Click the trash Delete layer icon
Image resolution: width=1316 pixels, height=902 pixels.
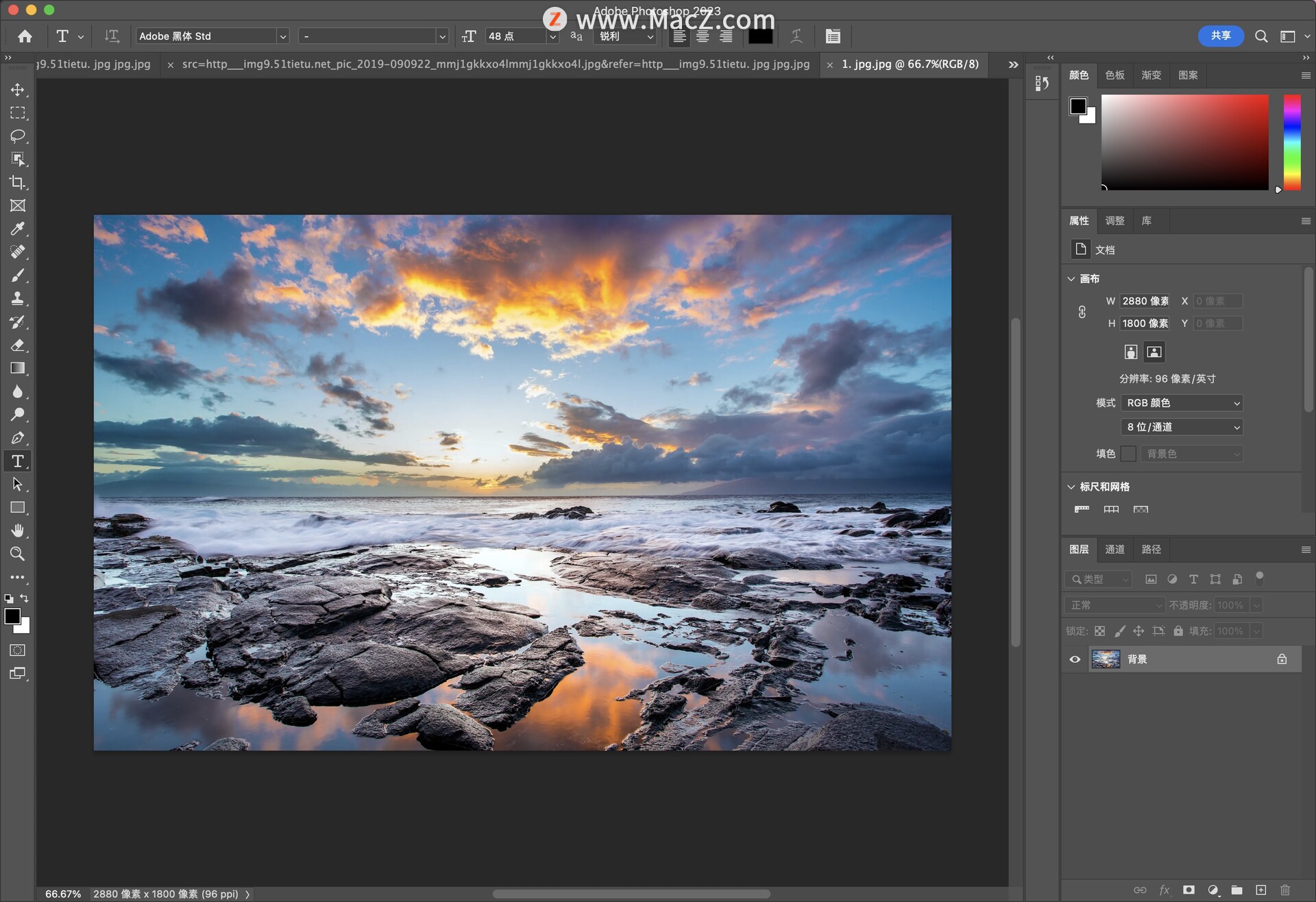tap(1285, 890)
